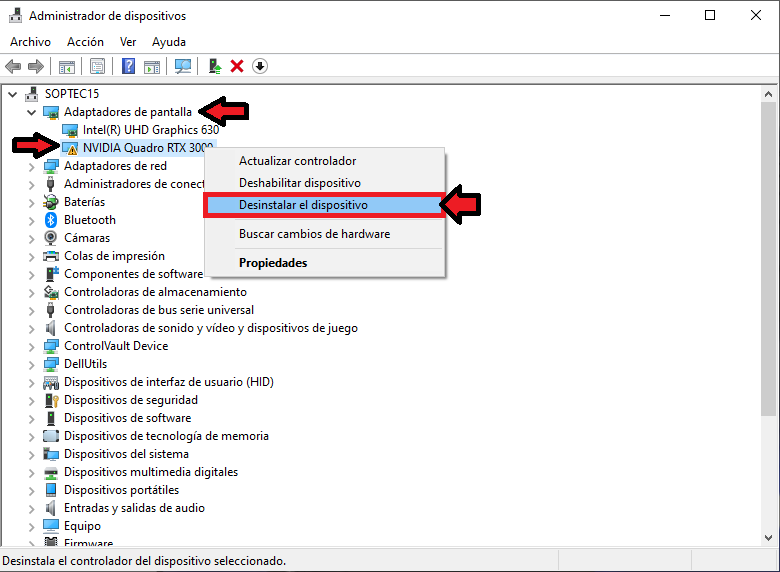
Task: Click the NVIDIA Quadro warning device icon
Action: click(x=70, y=148)
